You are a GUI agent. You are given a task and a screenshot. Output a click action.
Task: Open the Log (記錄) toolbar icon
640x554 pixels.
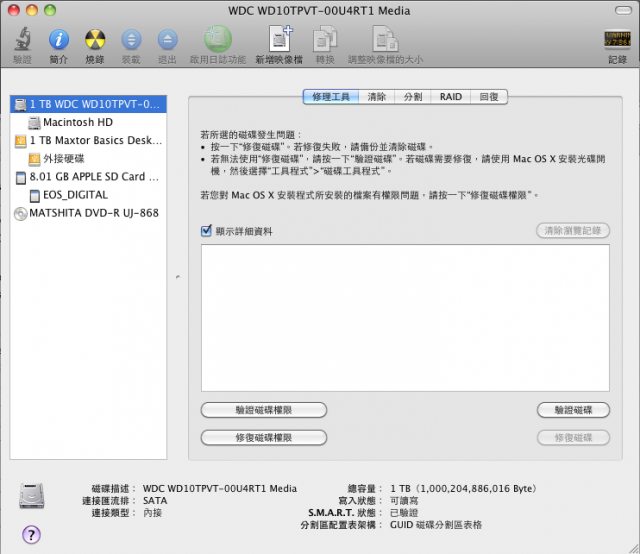pos(617,39)
